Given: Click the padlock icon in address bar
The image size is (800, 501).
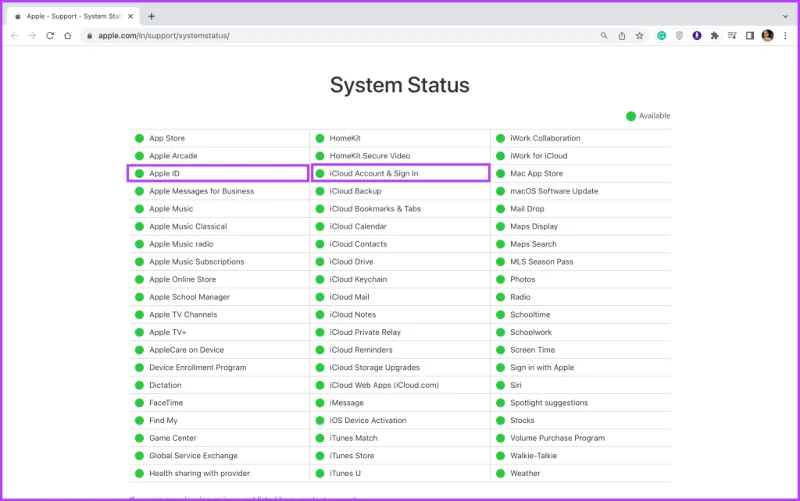Looking at the screenshot, I should 89,36.
